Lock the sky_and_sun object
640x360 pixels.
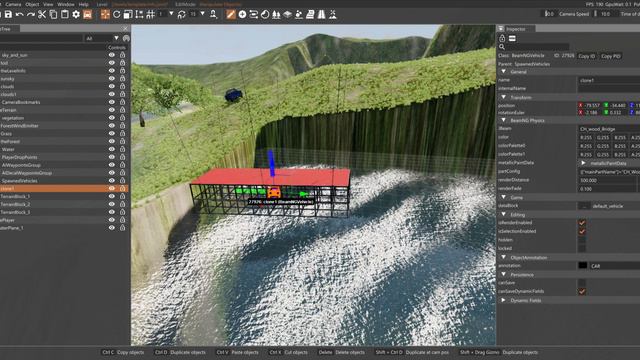point(122,55)
